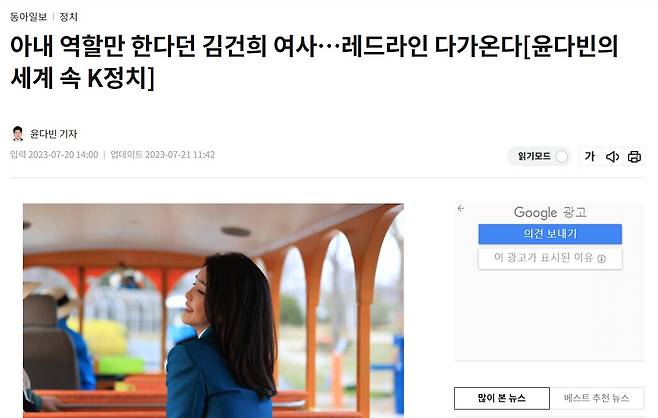
Task: Click the back arrow in Google ad panel
Action: [x=461, y=208]
